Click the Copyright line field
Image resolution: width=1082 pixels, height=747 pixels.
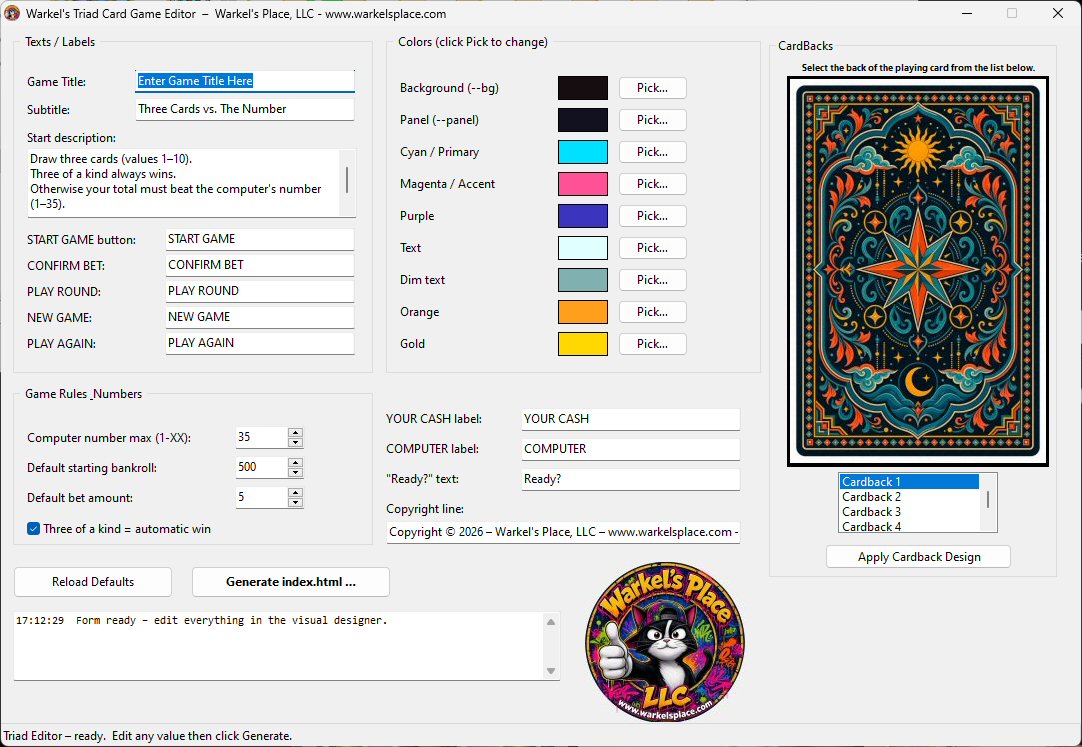(563, 532)
